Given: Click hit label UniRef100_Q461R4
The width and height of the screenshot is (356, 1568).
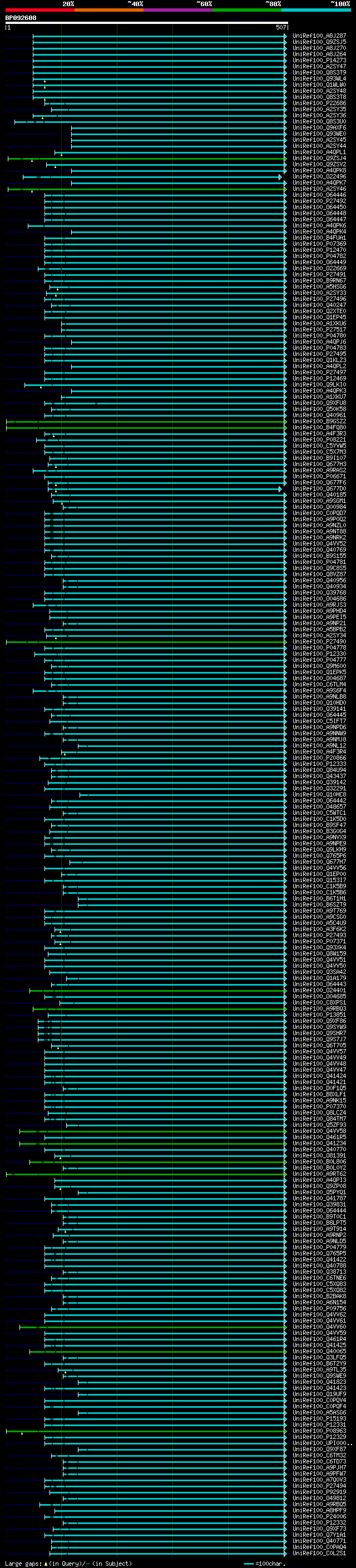Looking at the screenshot, I should click(319, 1339).
